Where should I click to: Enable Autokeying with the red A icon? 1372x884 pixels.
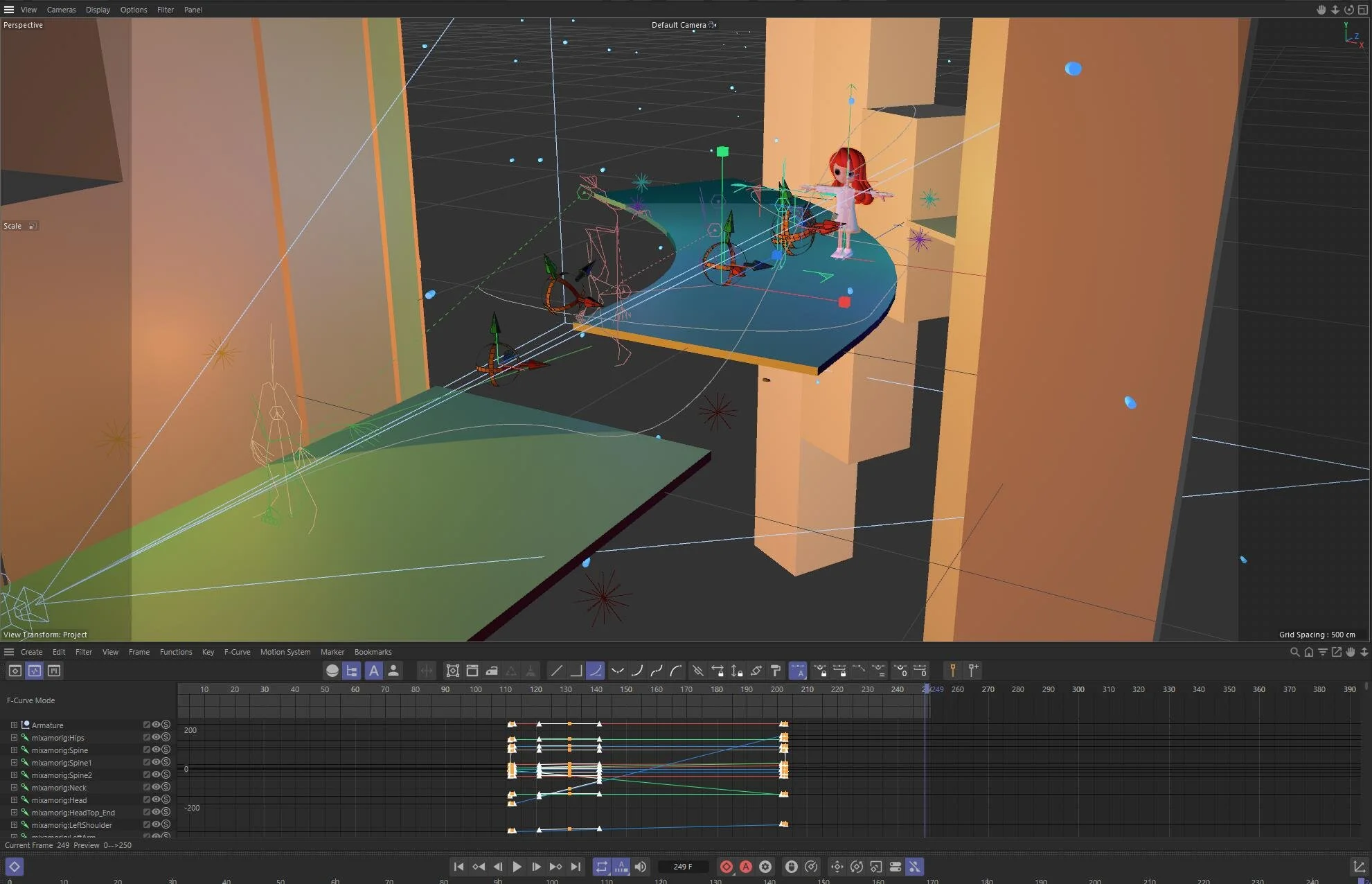point(746,866)
